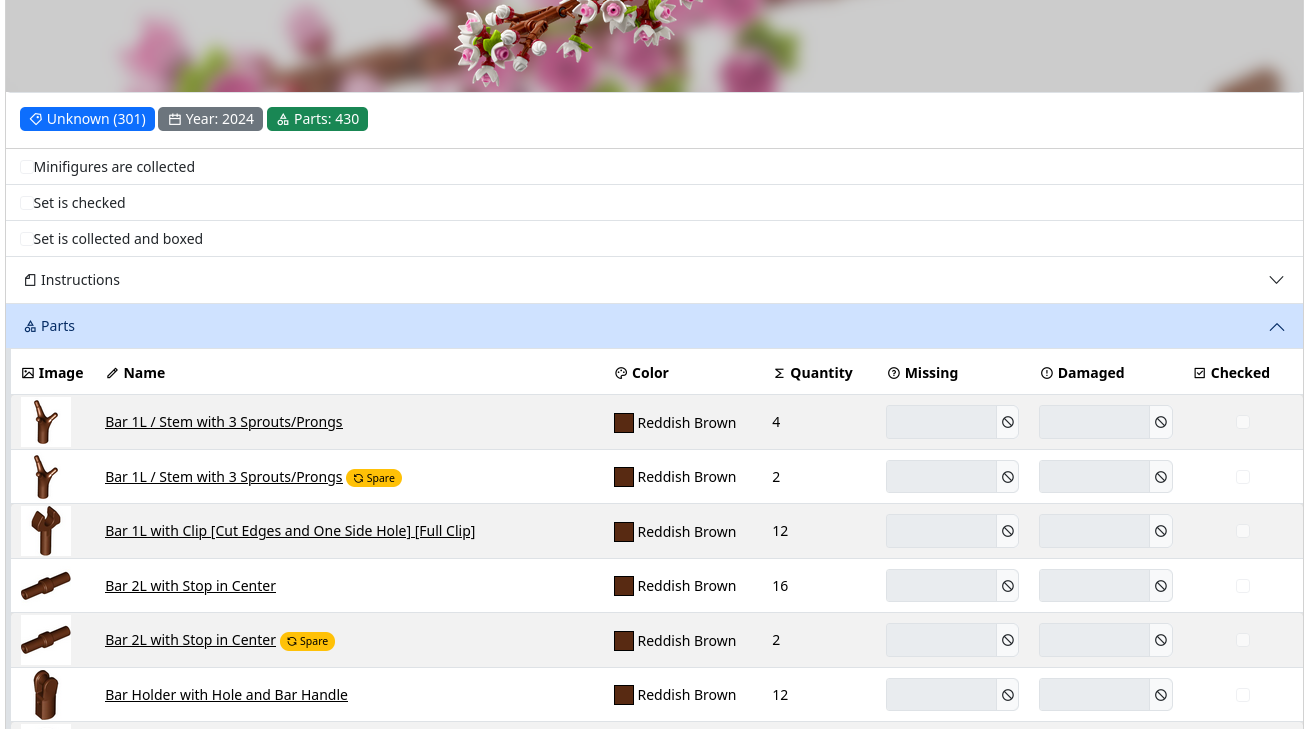
Task: Open 'Bar Holder with Hole and Bar Handle' link
Action: click(x=226, y=695)
